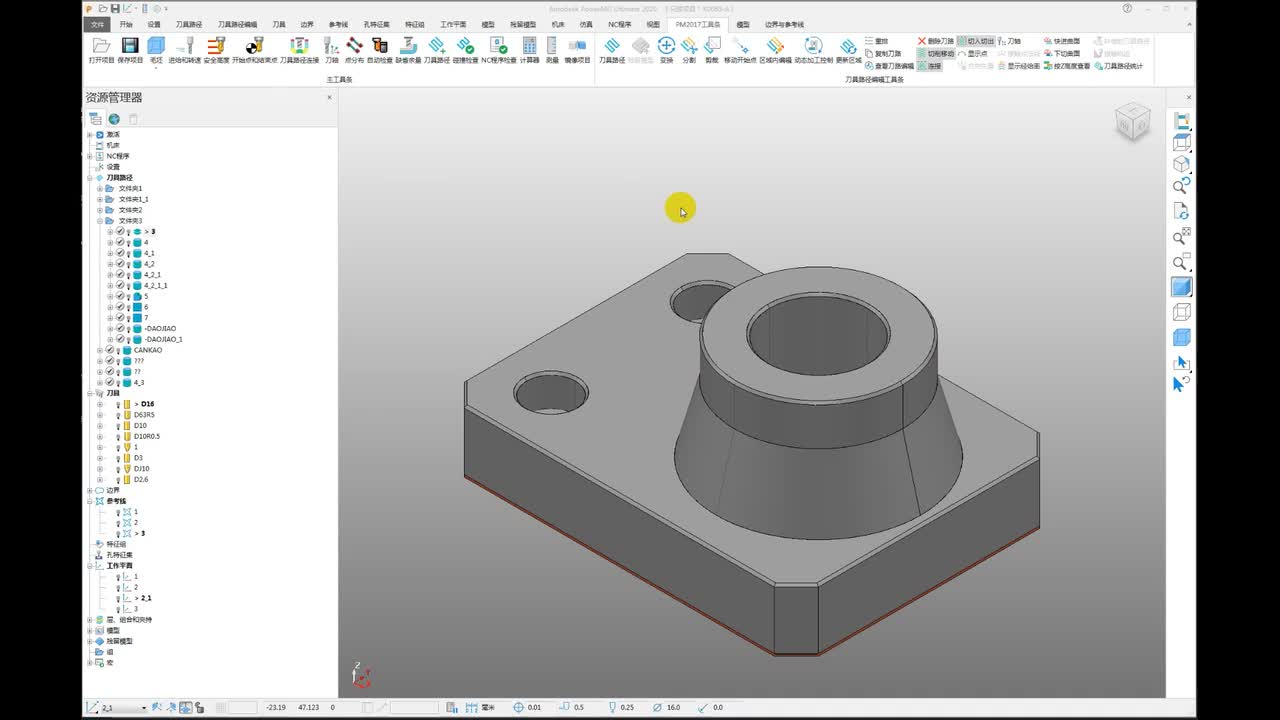Toggle the checkmark of toolpath 4_2_1_1
Screen dimensions: 1280x720
pos(120,285)
